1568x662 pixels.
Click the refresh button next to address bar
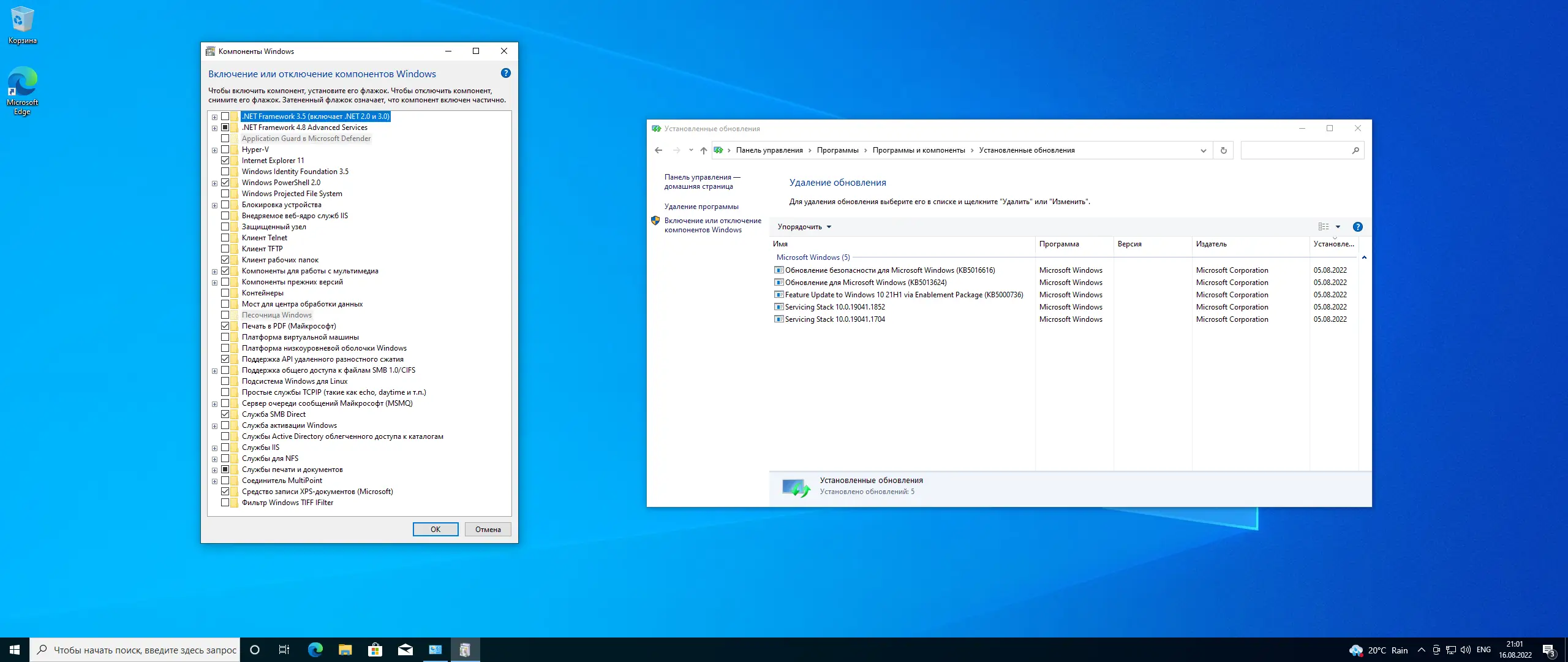[x=1223, y=150]
